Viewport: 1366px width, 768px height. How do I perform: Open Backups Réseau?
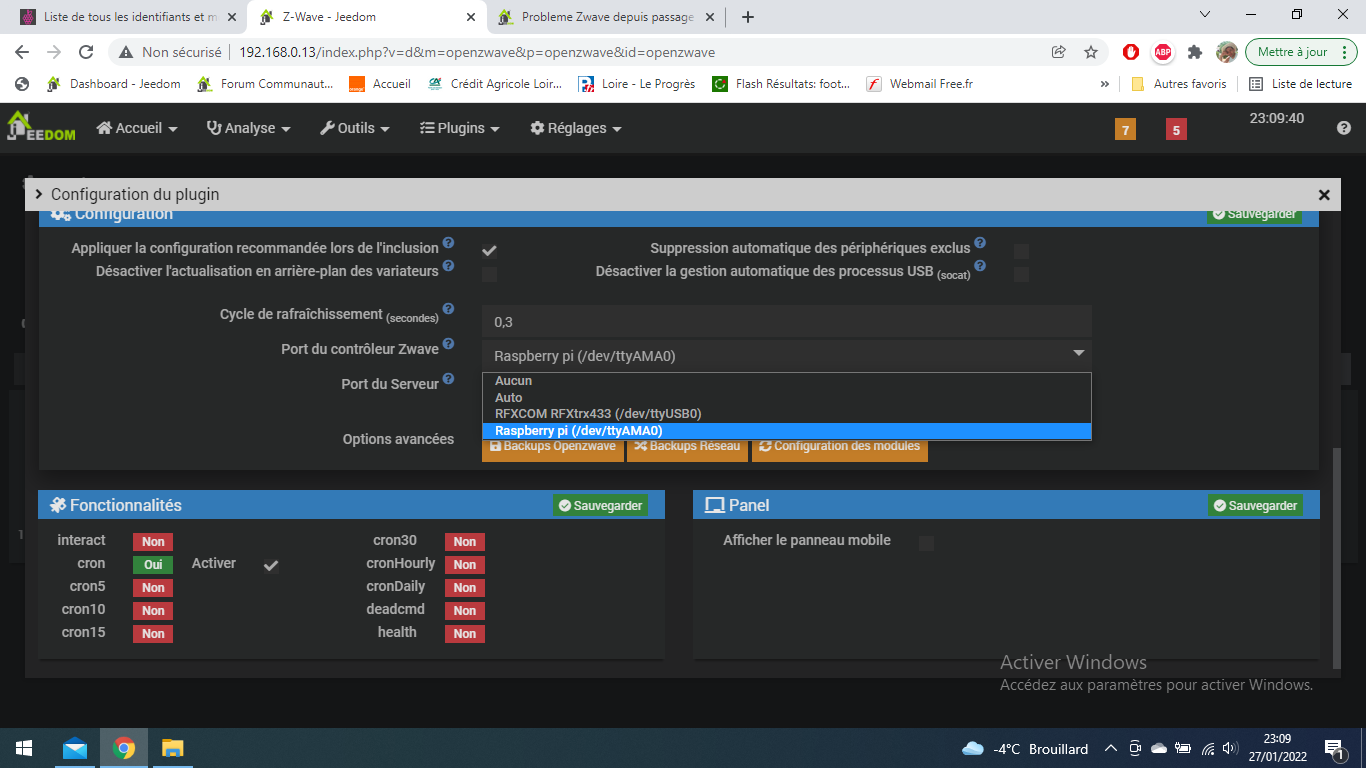pos(688,447)
